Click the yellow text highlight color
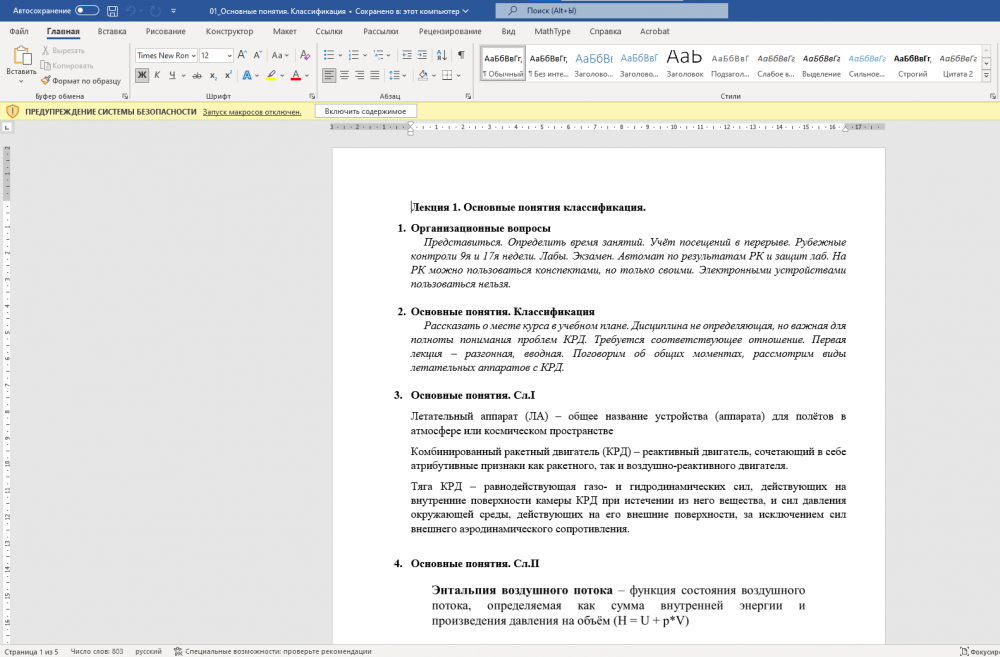This screenshot has width=1000, height=657. click(x=270, y=75)
